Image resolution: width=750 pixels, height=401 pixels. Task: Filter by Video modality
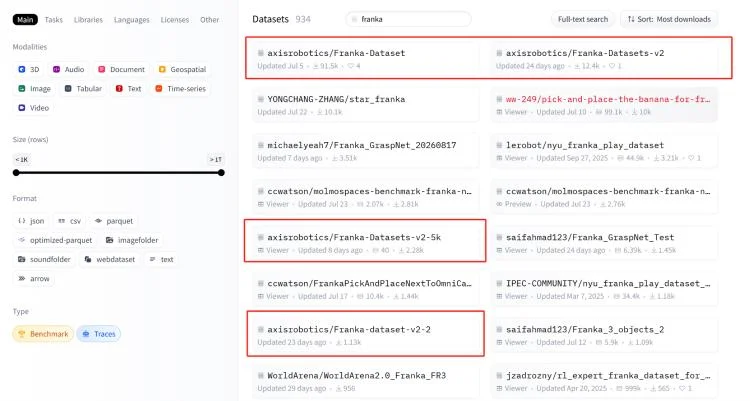[33, 108]
